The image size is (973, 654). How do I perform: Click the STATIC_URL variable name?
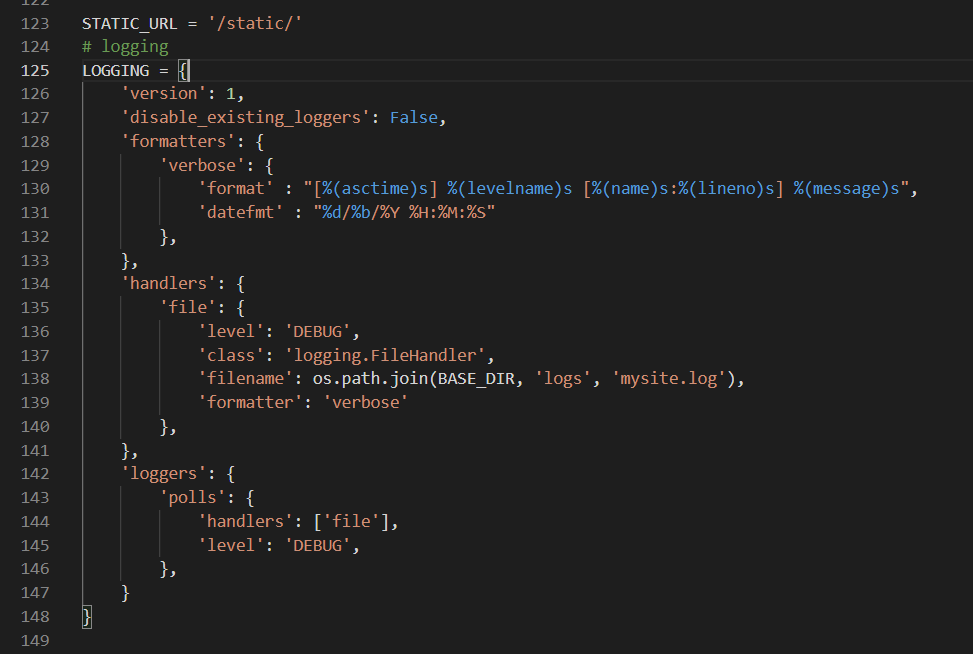pos(130,24)
